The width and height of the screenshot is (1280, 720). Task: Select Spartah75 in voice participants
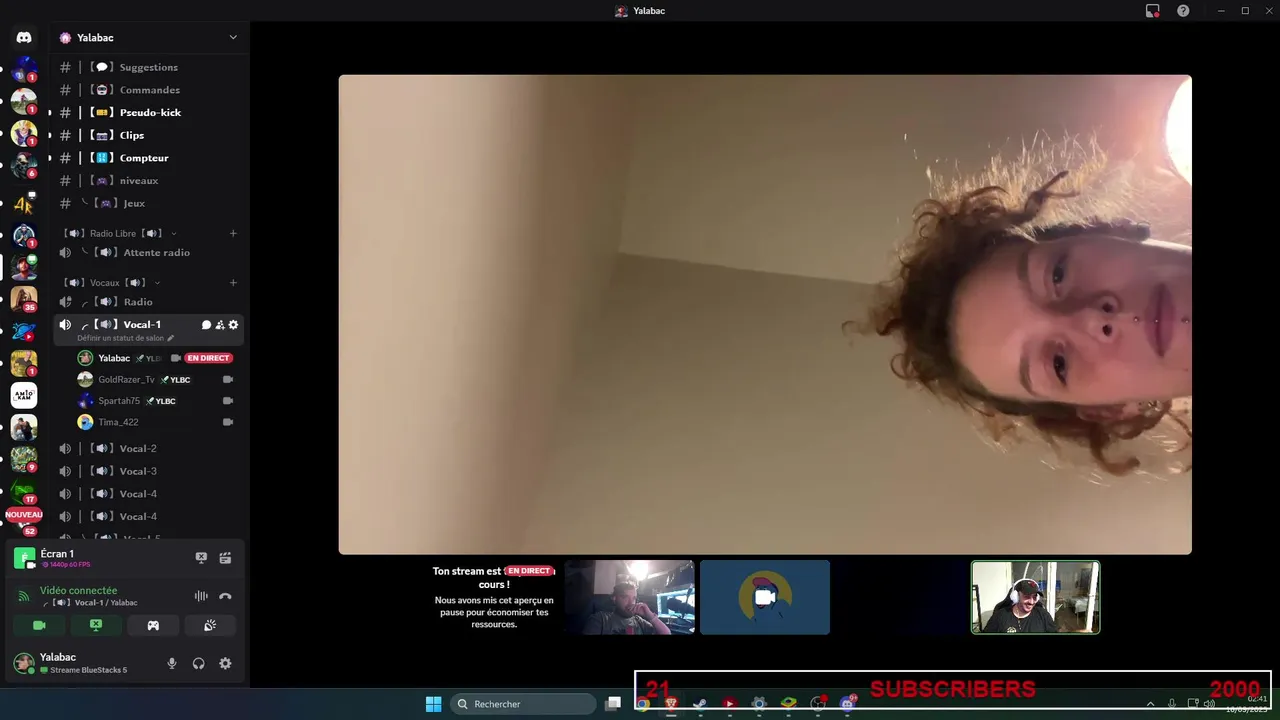point(155,401)
